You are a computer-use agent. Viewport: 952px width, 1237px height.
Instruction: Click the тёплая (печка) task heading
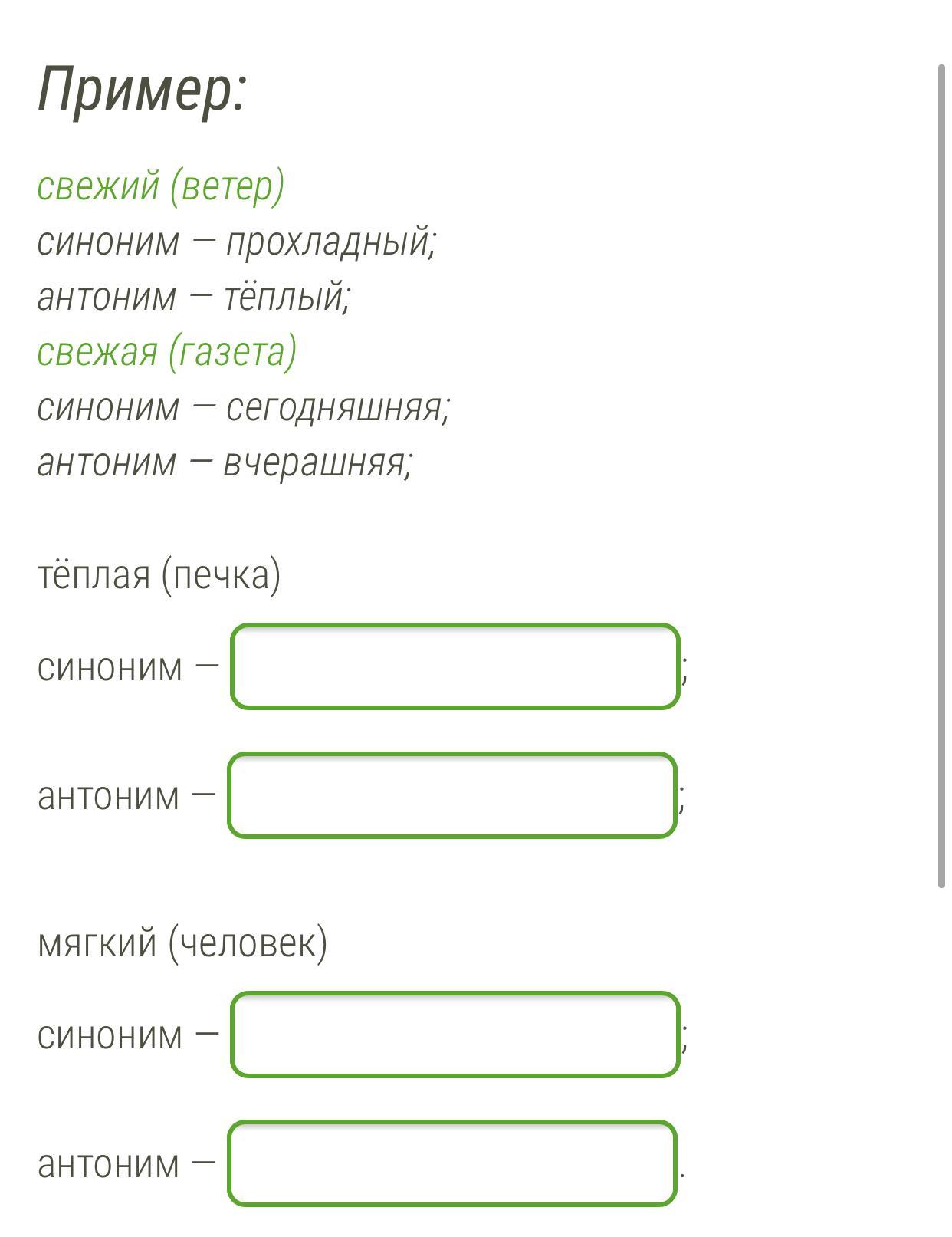[159, 574]
